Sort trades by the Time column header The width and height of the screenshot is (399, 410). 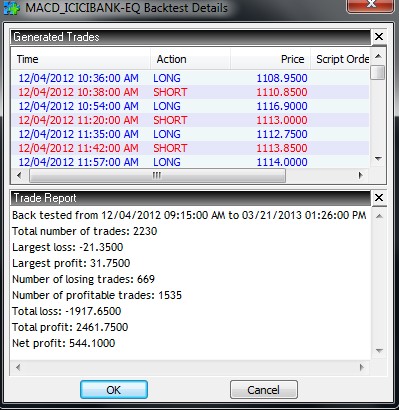click(x=80, y=59)
